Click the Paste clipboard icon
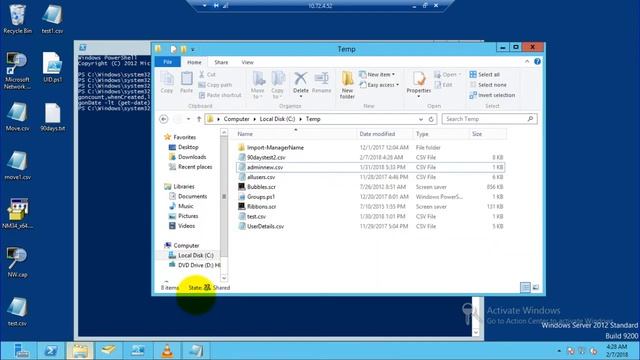This screenshot has width=640, height=360. 187,82
